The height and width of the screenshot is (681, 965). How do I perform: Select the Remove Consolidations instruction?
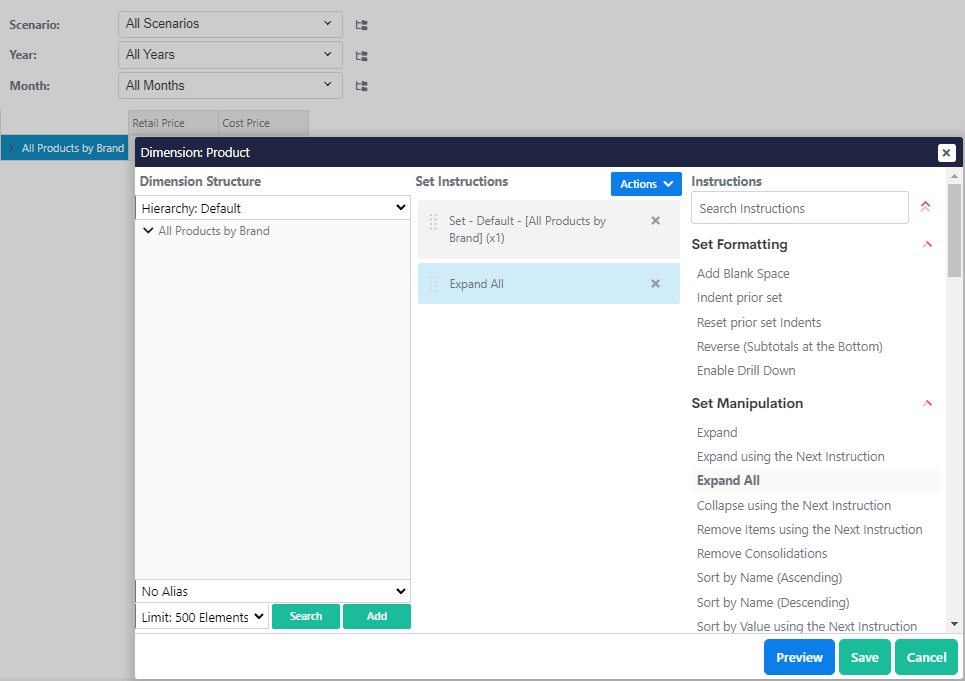762,554
